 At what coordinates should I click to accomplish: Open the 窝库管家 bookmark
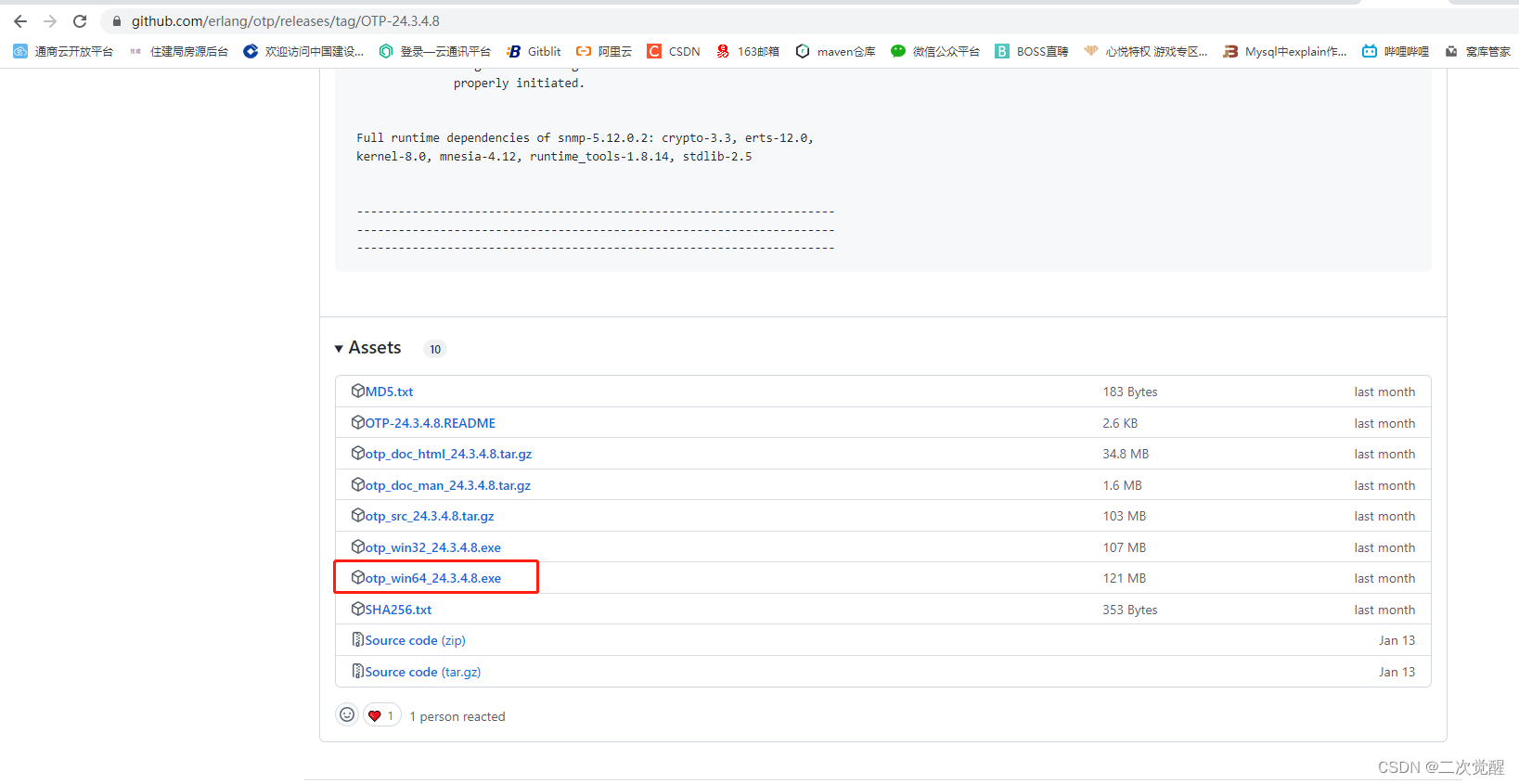pos(1477,51)
